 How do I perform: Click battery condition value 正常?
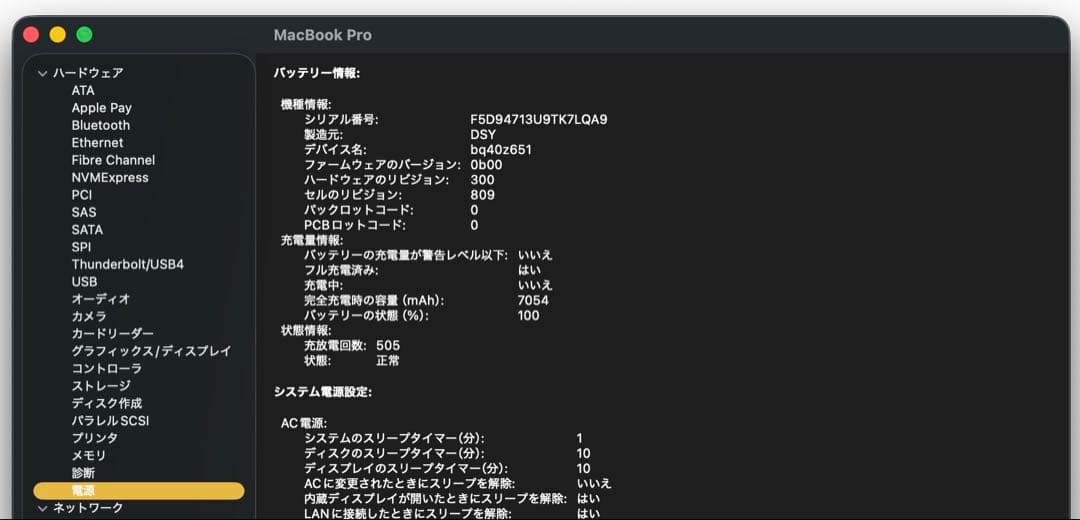point(388,361)
